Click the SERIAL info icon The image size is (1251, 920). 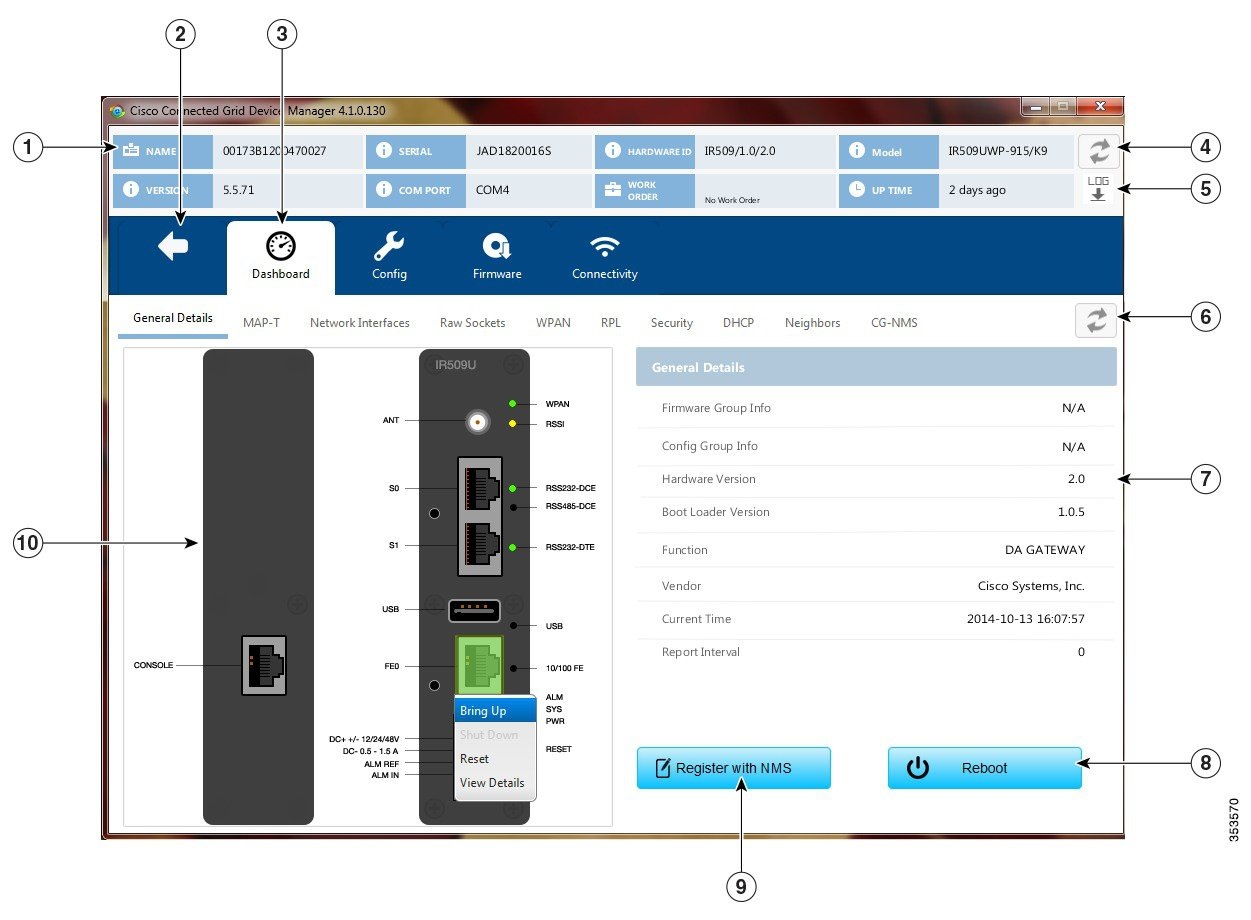coord(383,151)
